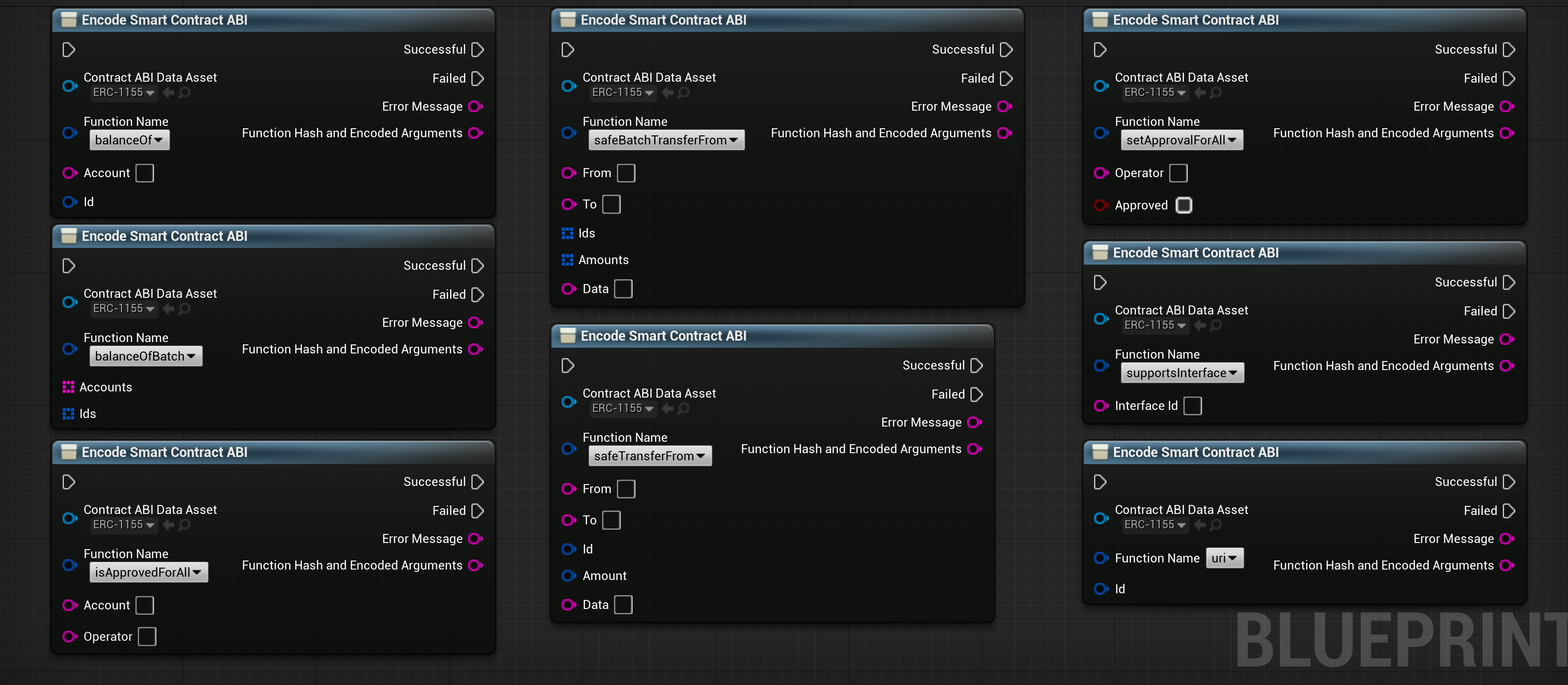The image size is (1568, 685).
Task: Open ERC-1155 asset dropdown on setApprovalForAll node
Action: (1154, 93)
